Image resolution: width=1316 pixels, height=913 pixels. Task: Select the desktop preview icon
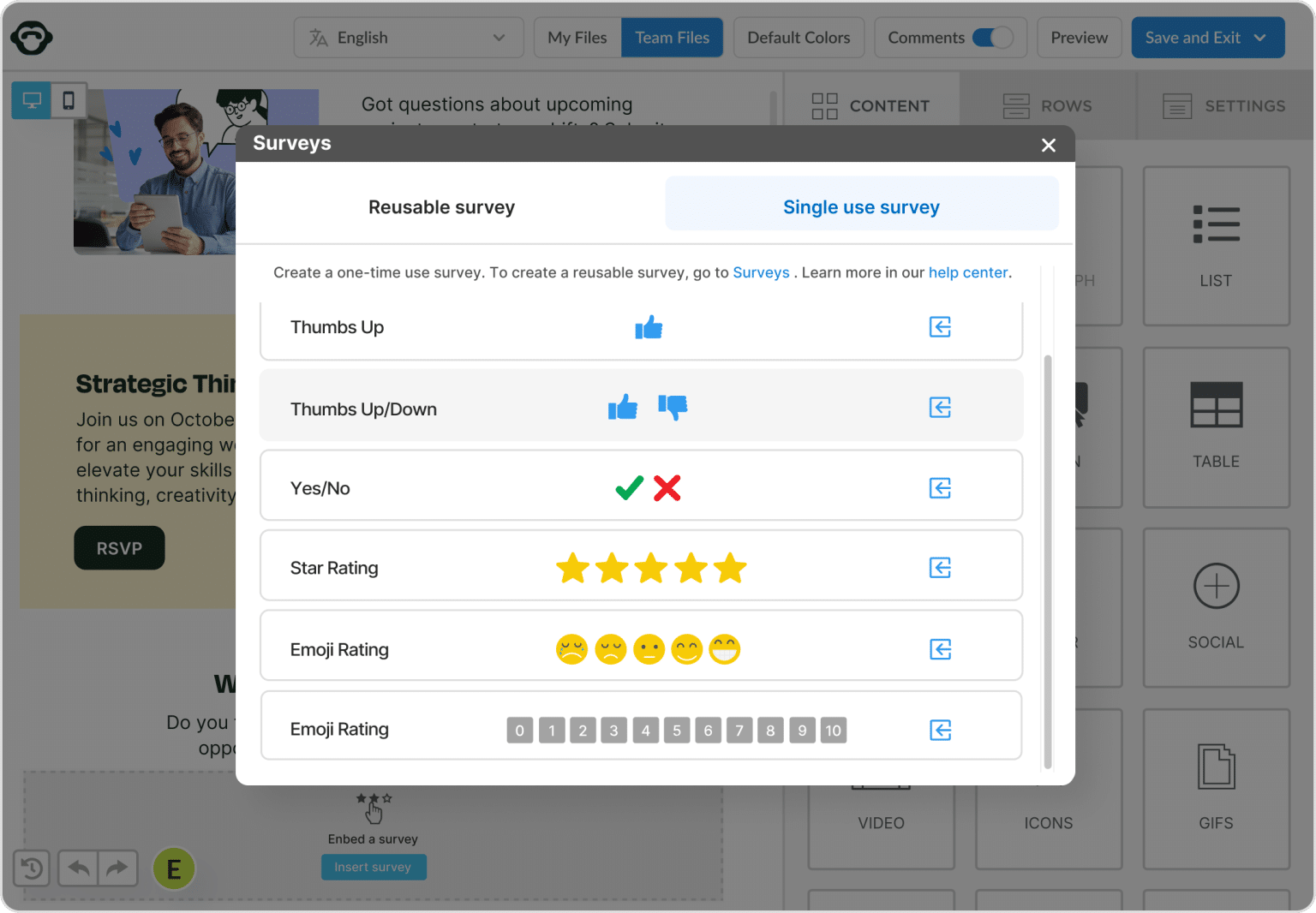[x=32, y=100]
